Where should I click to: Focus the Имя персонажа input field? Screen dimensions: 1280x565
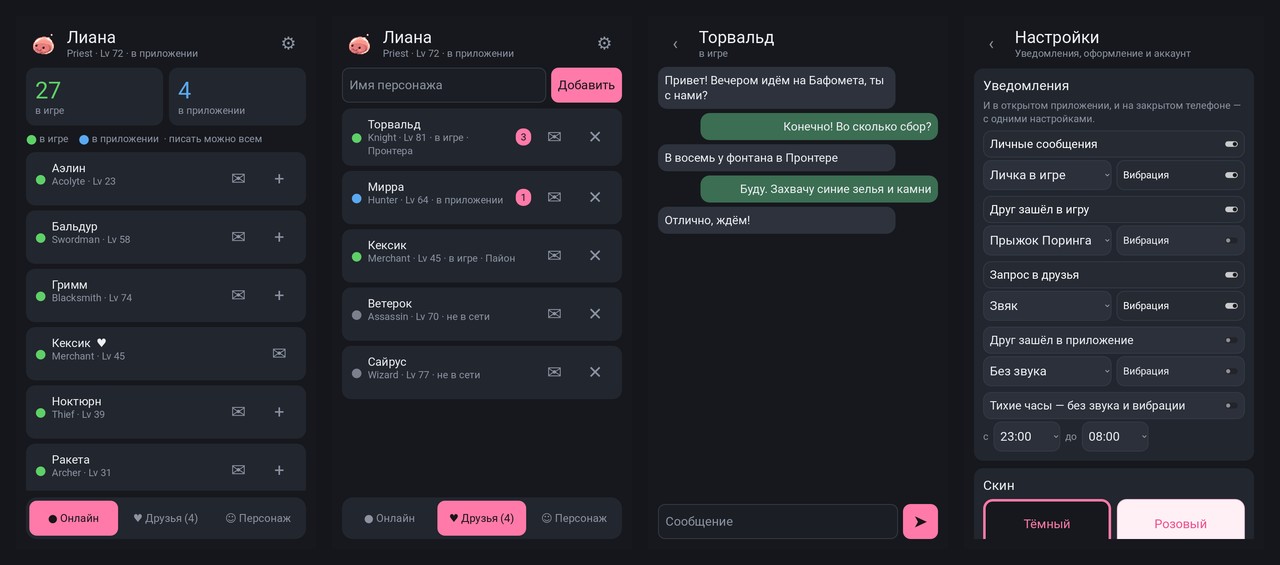coord(444,85)
